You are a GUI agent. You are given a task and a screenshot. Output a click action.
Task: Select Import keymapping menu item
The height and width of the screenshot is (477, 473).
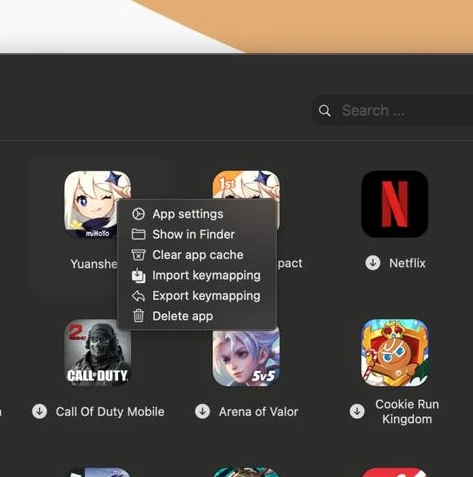pos(197,275)
